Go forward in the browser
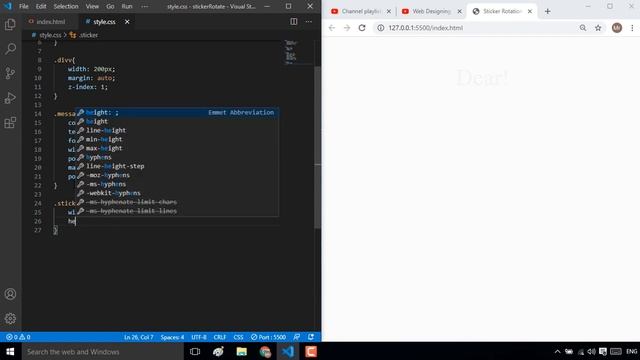The width and height of the screenshot is (640, 360). 347,28
